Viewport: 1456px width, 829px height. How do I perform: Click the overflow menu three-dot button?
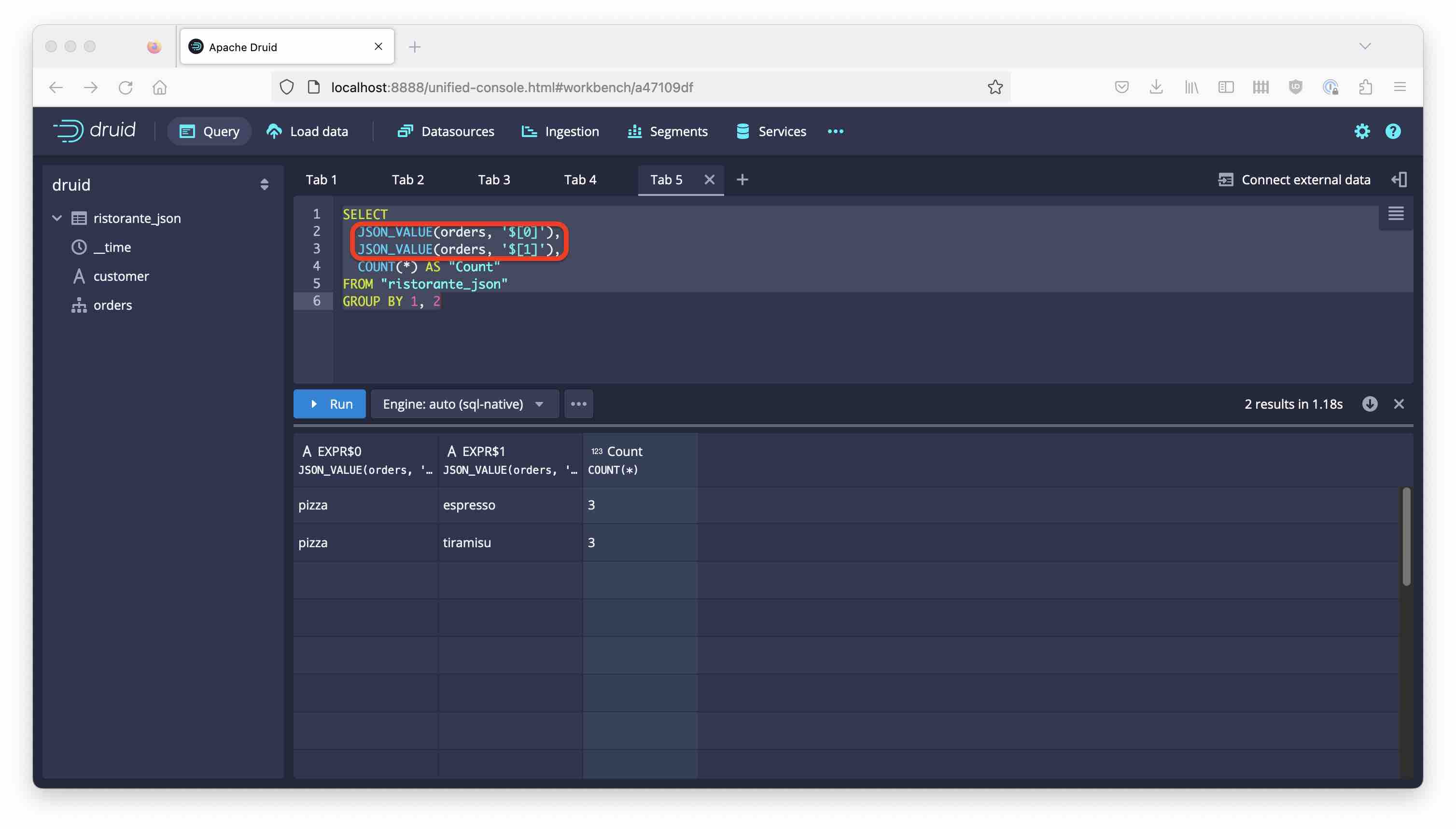[578, 403]
